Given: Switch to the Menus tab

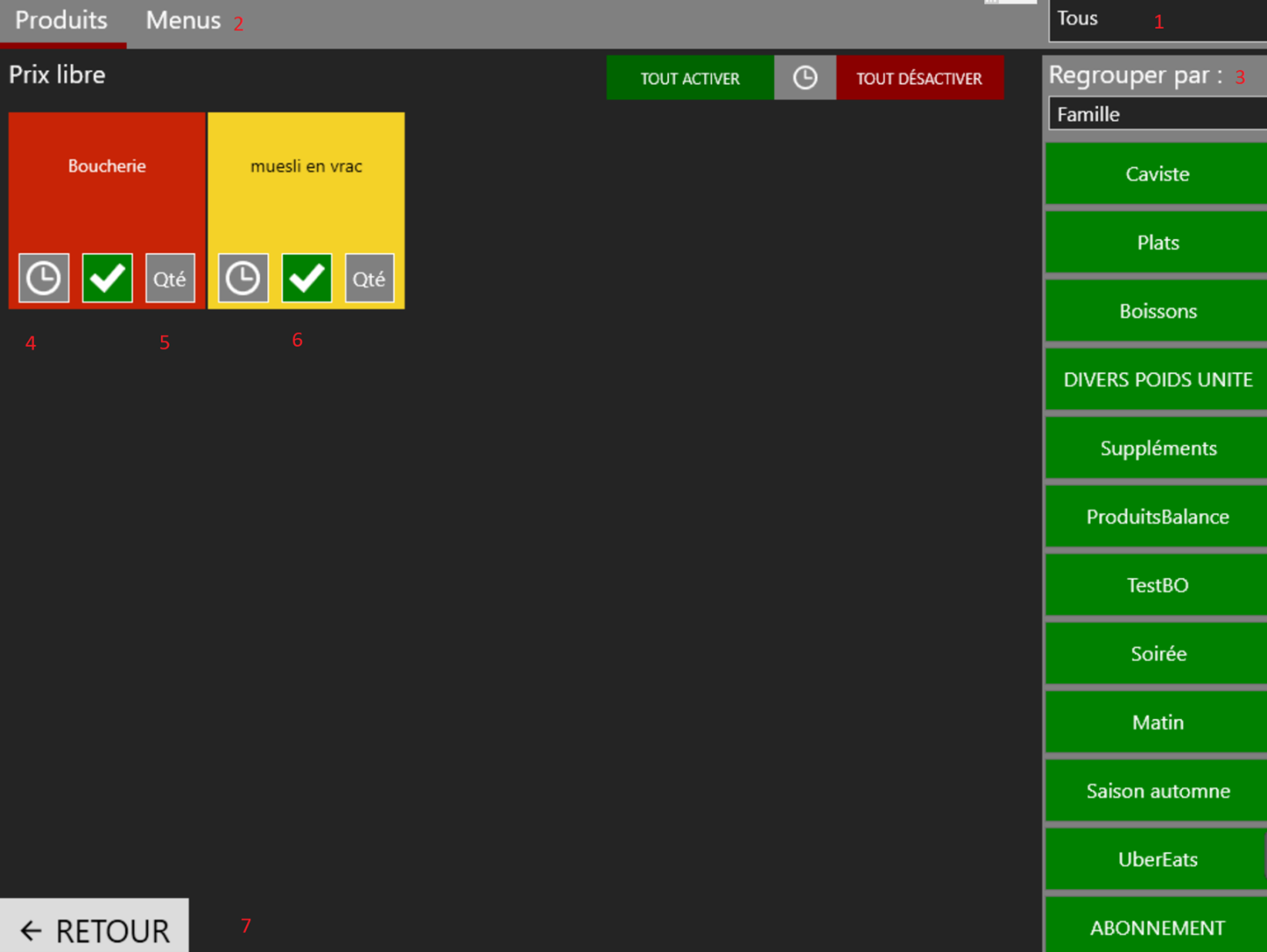Looking at the screenshot, I should click(x=183, y=21).
